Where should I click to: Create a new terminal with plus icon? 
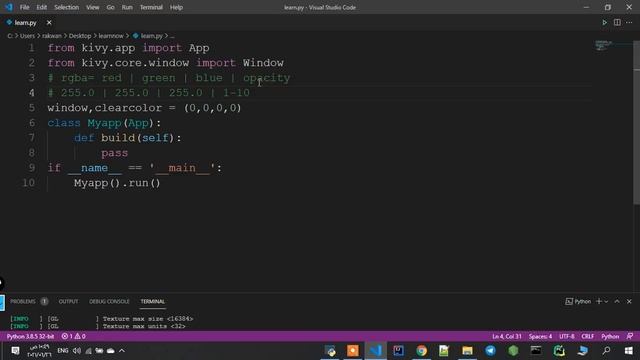(x=599, y=302)
